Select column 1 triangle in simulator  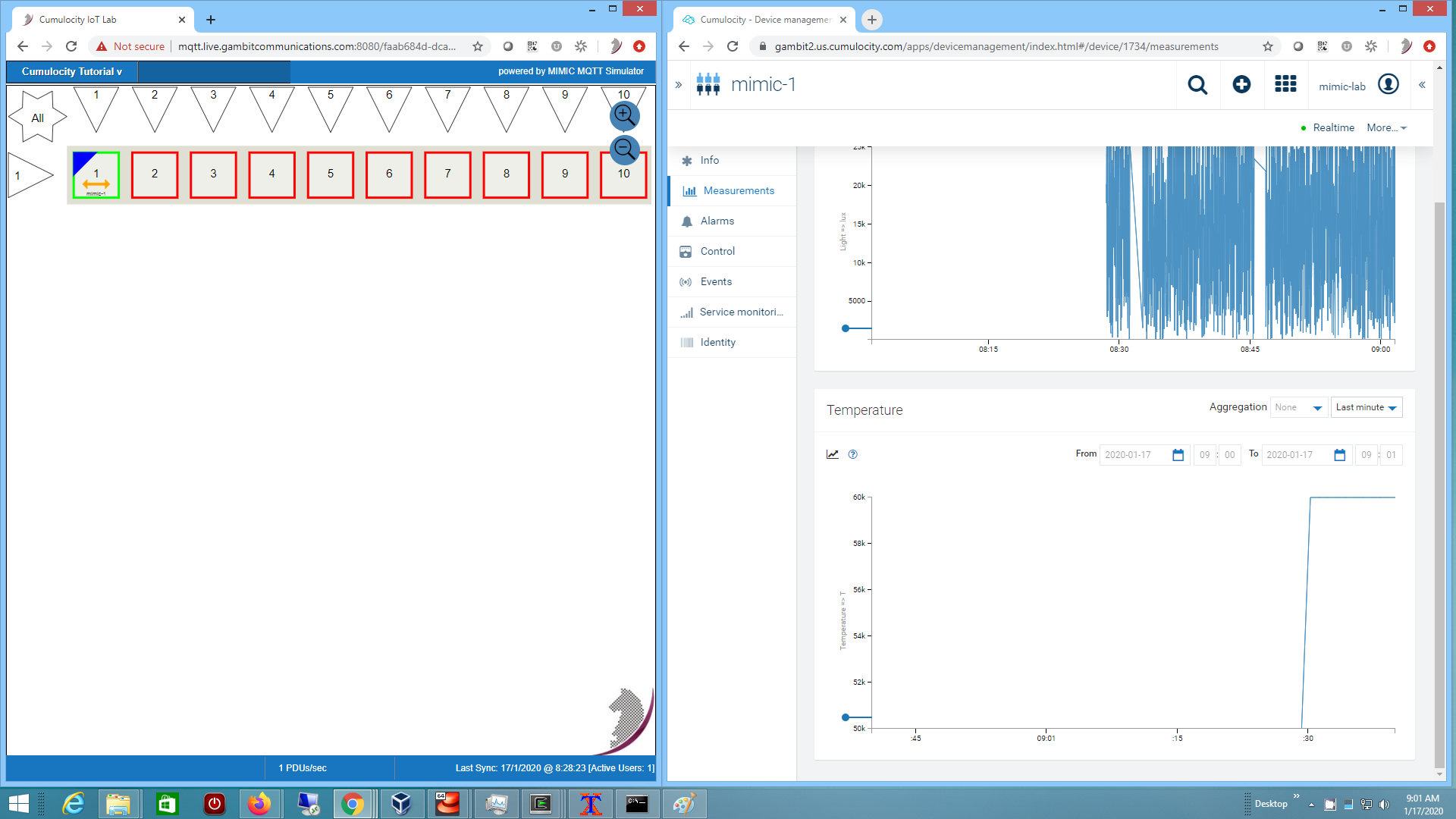click(96, 108)
